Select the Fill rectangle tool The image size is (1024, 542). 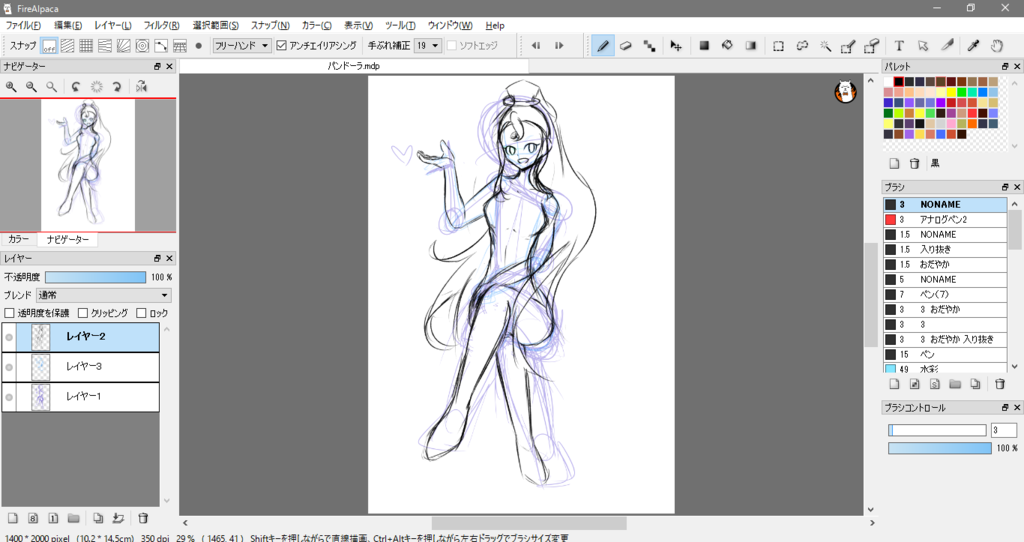[x=704, y=46]
